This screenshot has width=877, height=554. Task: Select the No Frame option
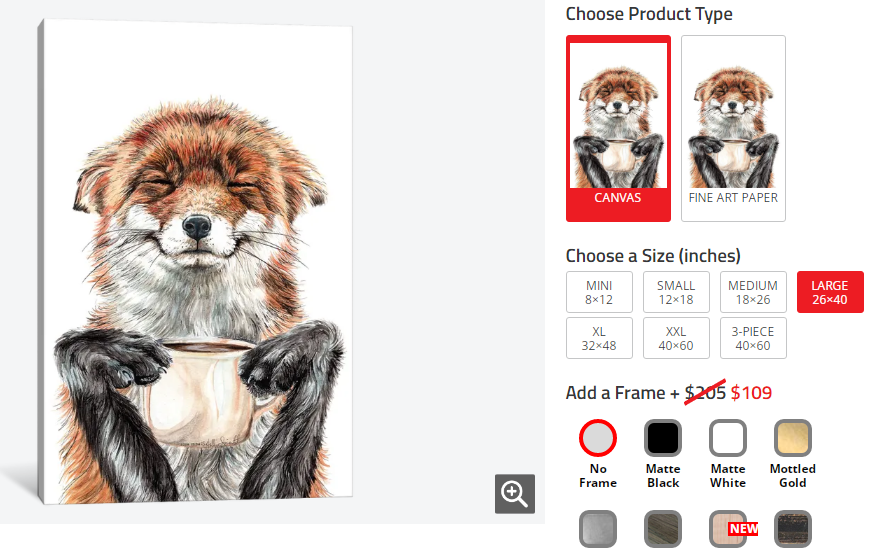click(x=598, y=438)
